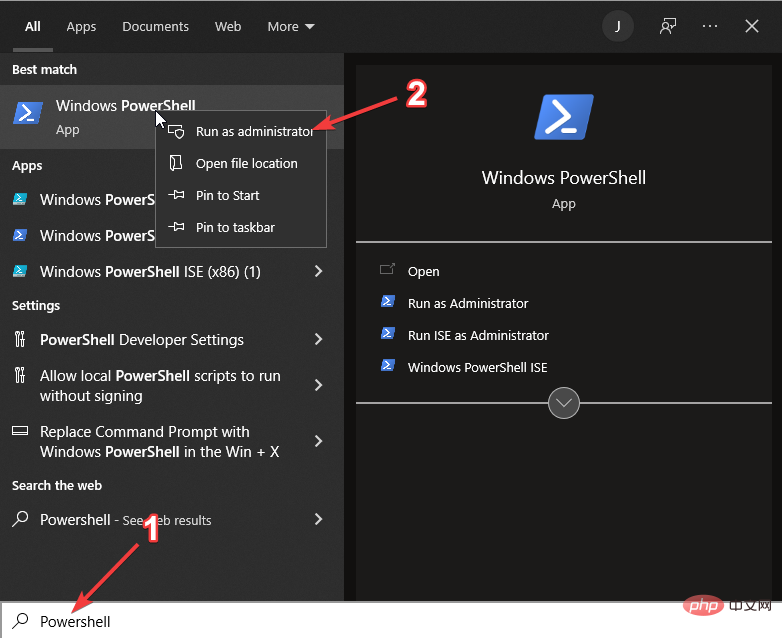The height and width of the screenshot is (638, 782).
Task: Click the first Apps PowerShell ISE icon
Action: click(x=20, y=199)
